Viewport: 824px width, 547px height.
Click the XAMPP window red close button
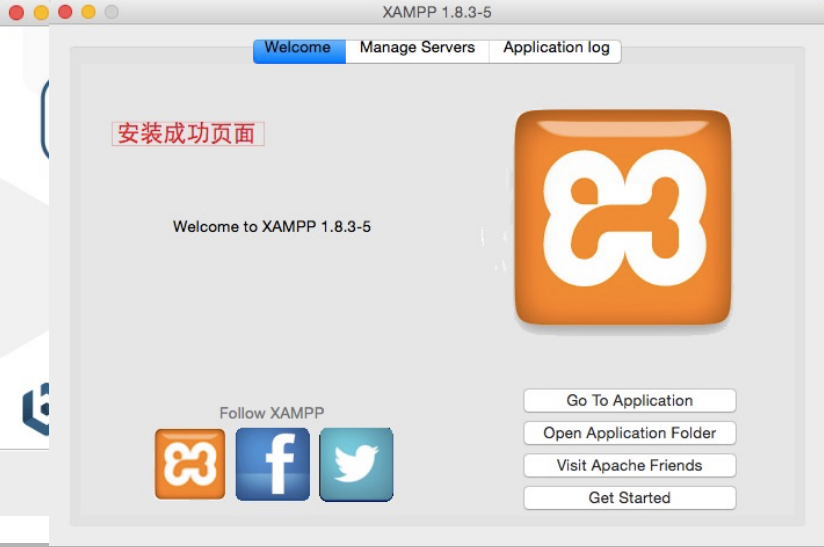coord(65,12)
